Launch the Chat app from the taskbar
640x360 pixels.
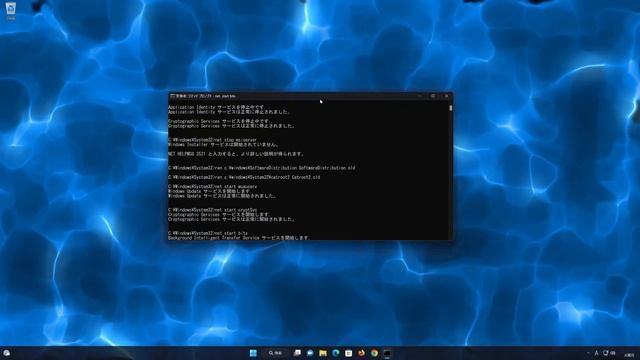[310, 353]
